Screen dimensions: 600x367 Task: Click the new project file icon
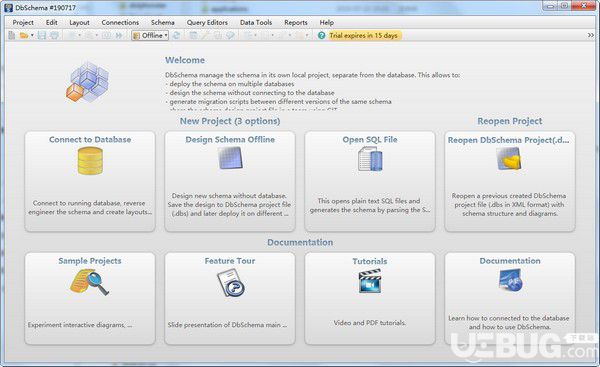[x=11, y=36]
